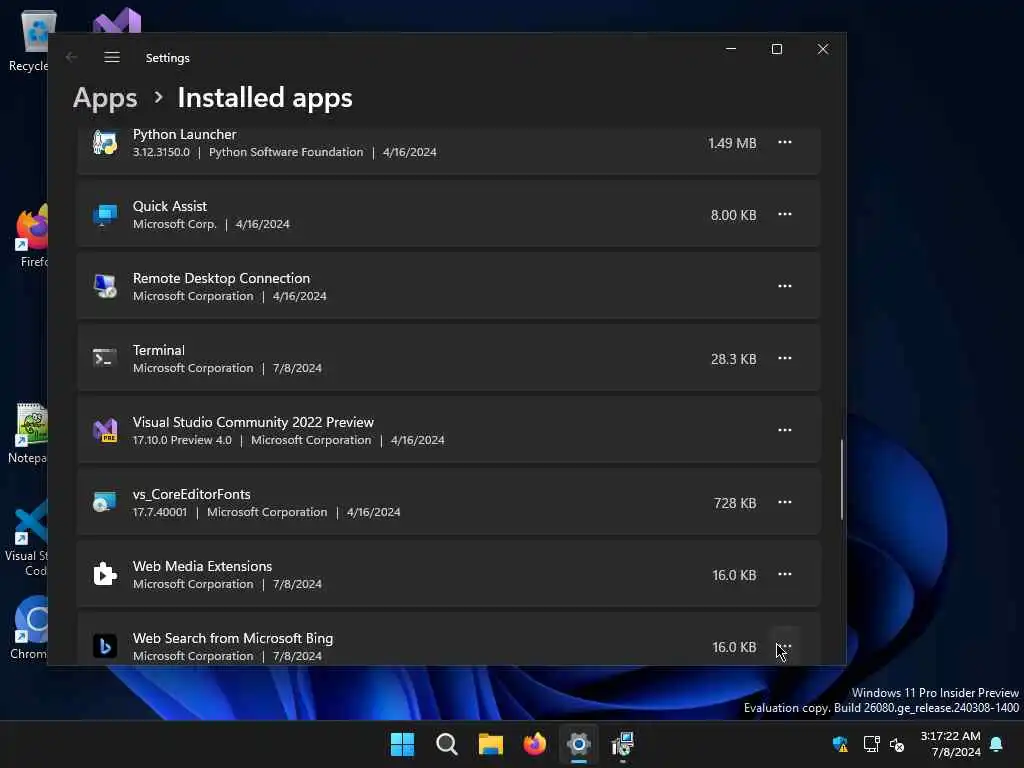Open more options for Remote Desktop Connection
The height and width of the screenshot is (768, 1024).
coord(784,286)
